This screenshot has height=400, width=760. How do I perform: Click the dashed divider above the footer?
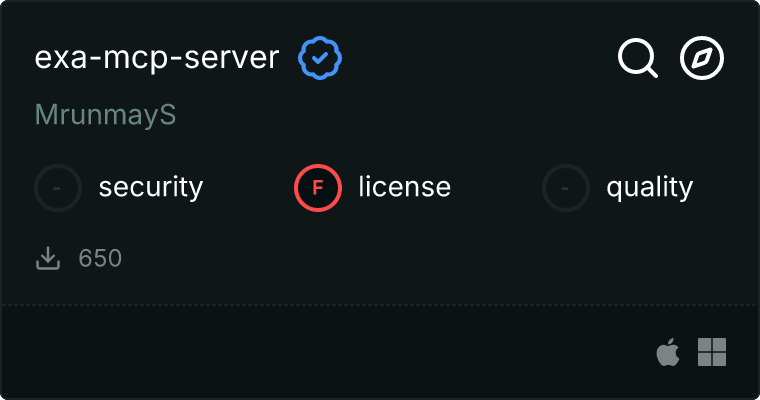point(380,304)
